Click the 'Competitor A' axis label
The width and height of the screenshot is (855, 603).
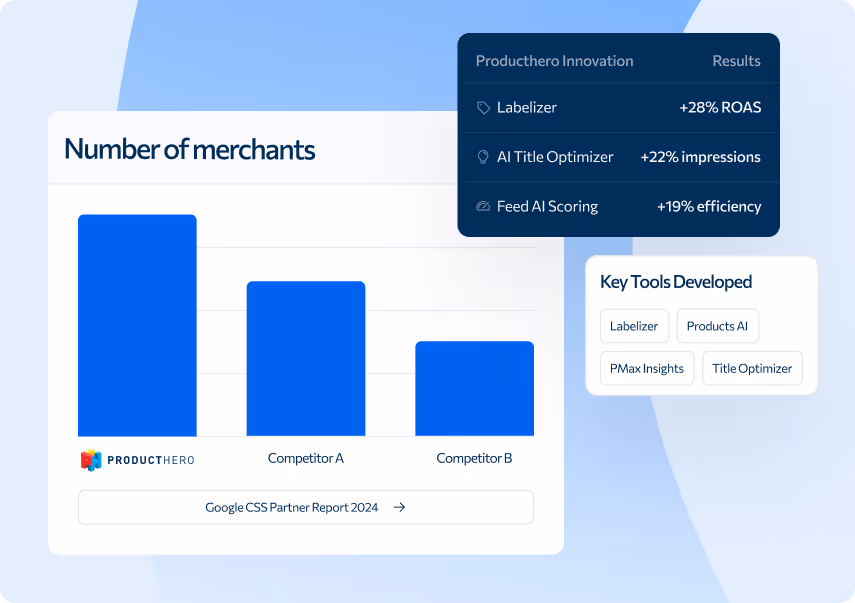click(x=306, y=458)
